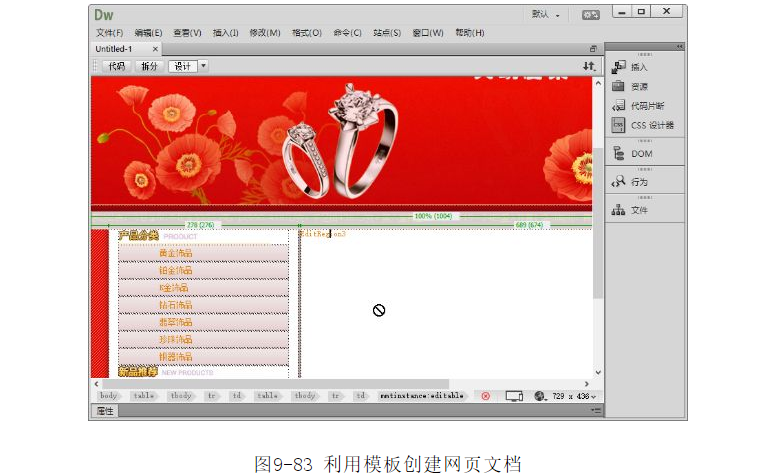Open the DOM panel icon

(x=619, y=154)
